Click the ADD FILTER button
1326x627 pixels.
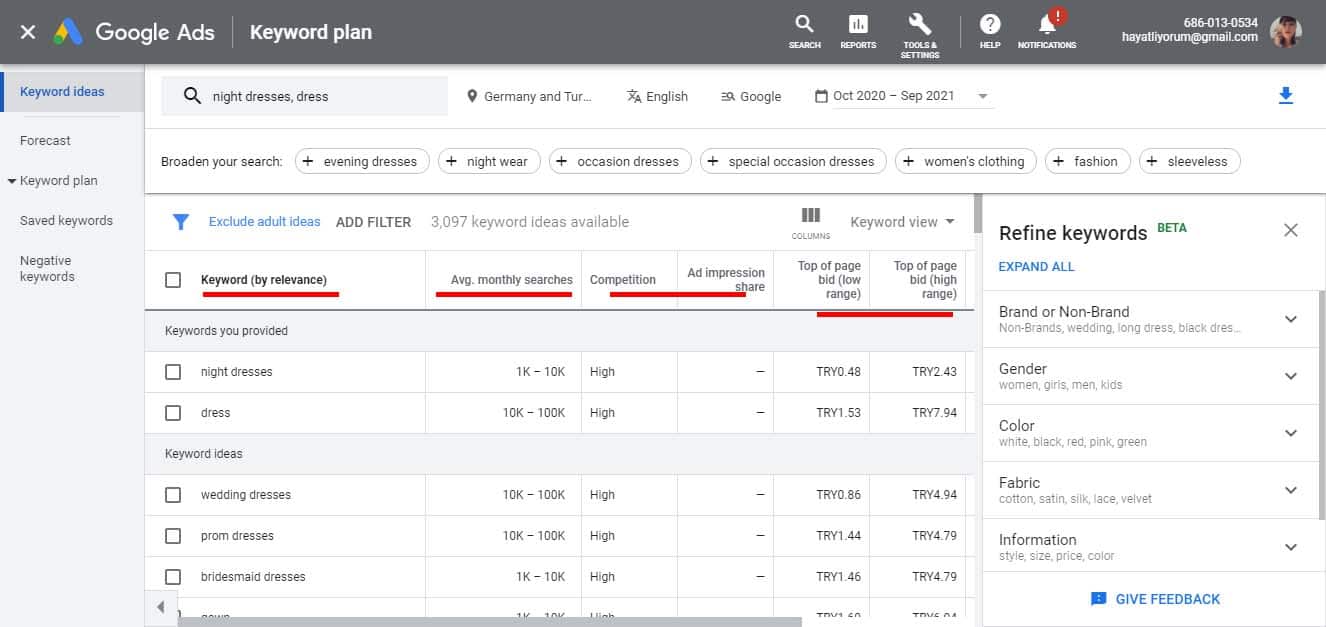pos(373,222)
